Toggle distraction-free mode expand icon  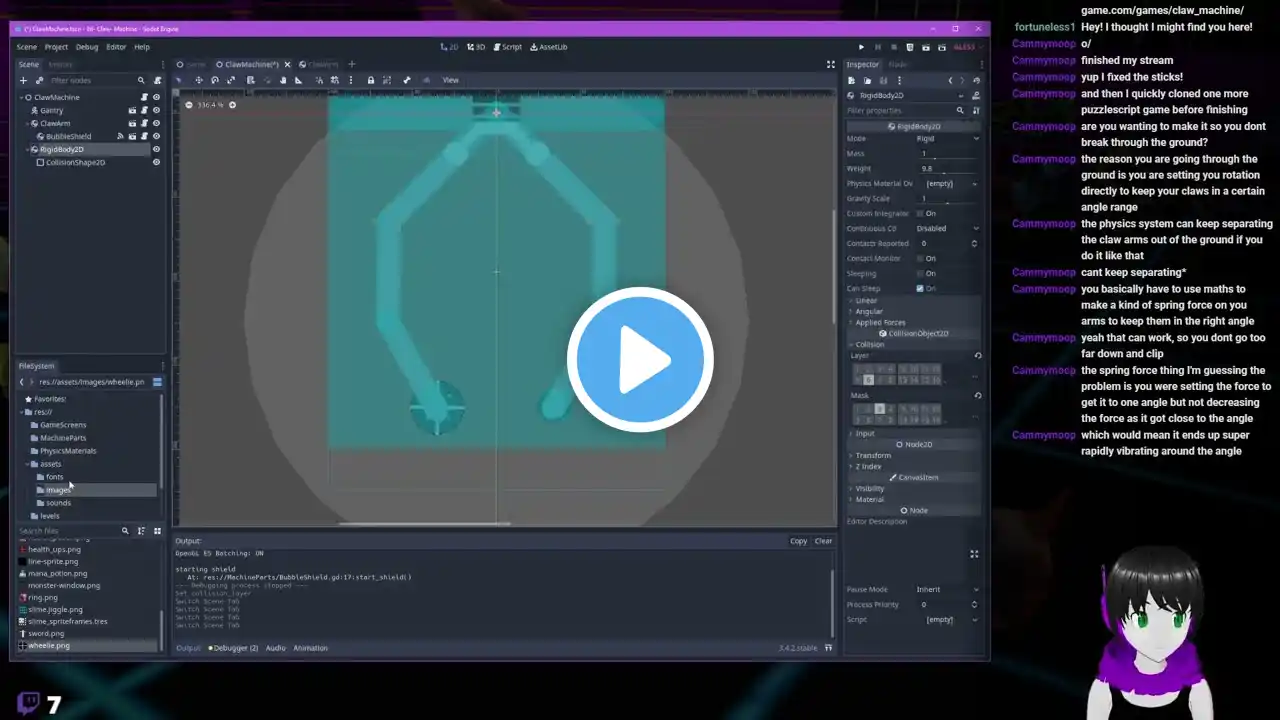(x=830, y=65)
